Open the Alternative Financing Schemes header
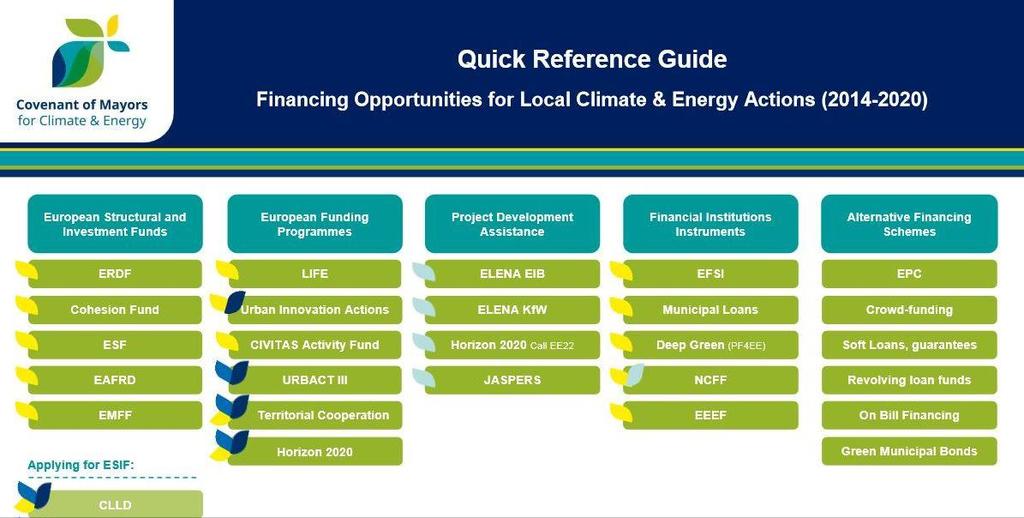1024x518 pixels. (909, 224)
